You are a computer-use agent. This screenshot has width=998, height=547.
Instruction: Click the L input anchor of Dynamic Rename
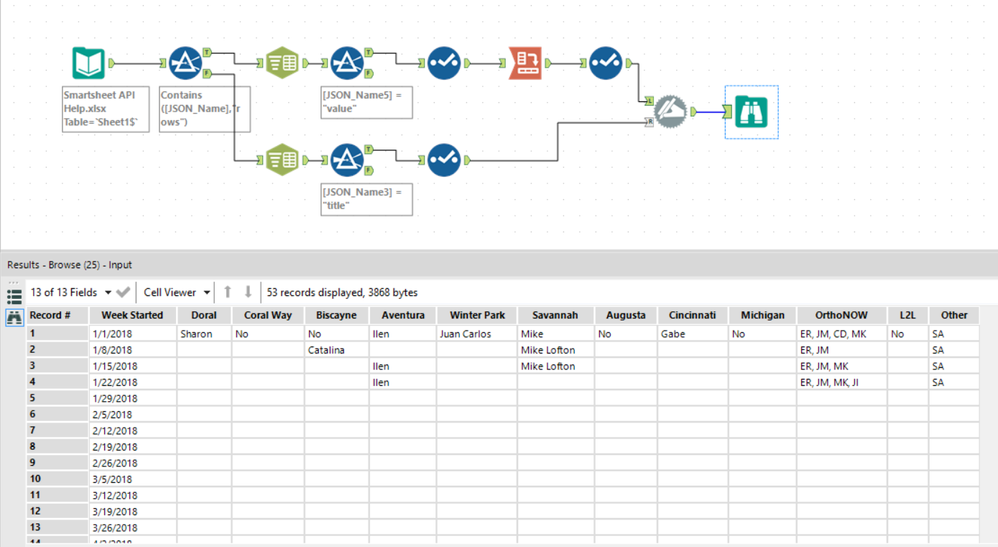point(649,101)
